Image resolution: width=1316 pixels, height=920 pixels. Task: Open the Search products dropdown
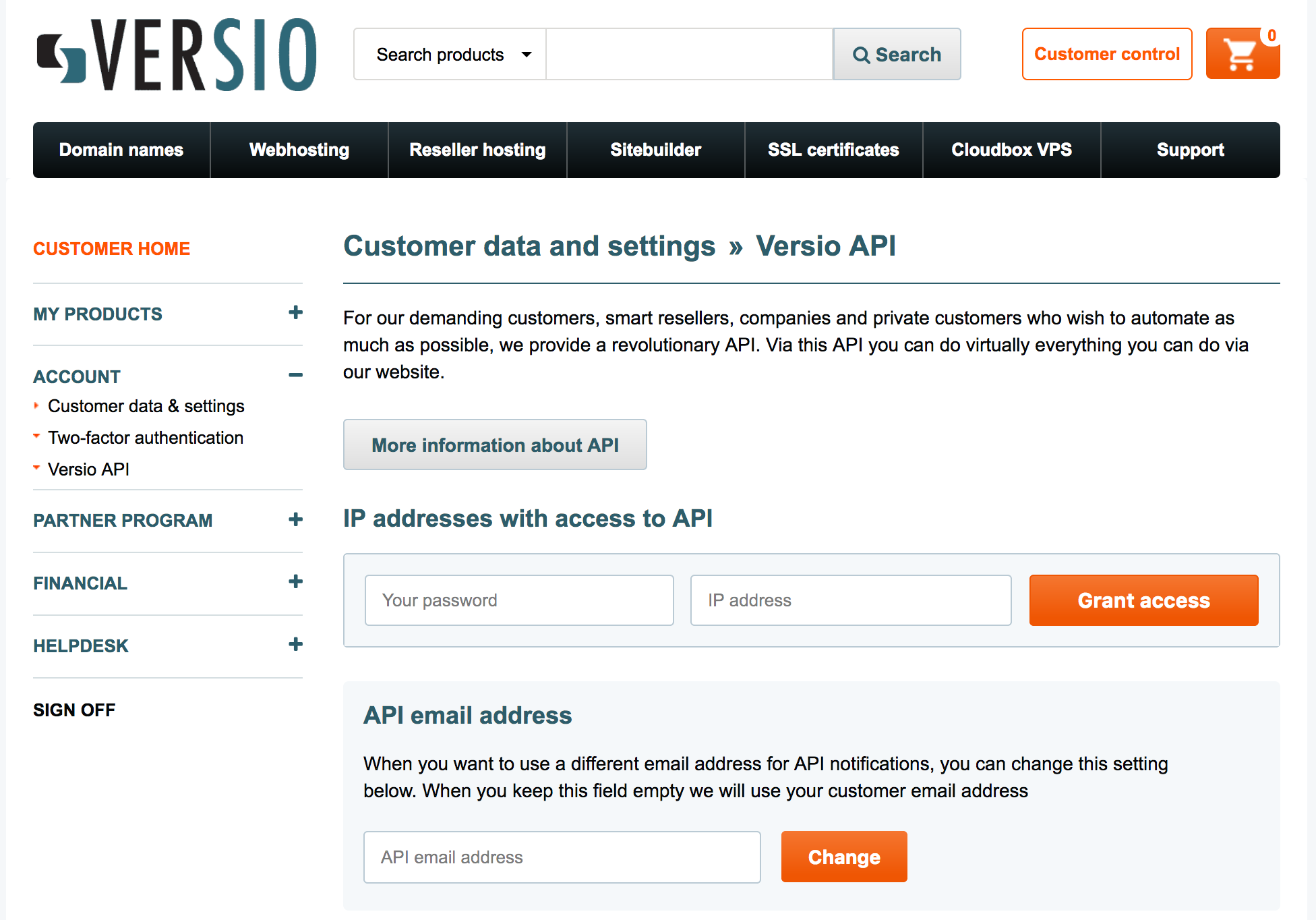tap(450, 54)
